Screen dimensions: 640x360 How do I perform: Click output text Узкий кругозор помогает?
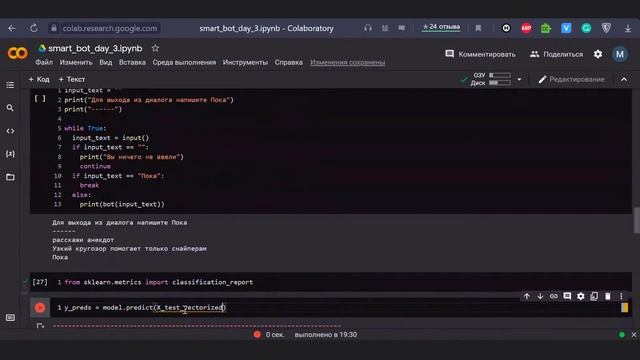129,249
